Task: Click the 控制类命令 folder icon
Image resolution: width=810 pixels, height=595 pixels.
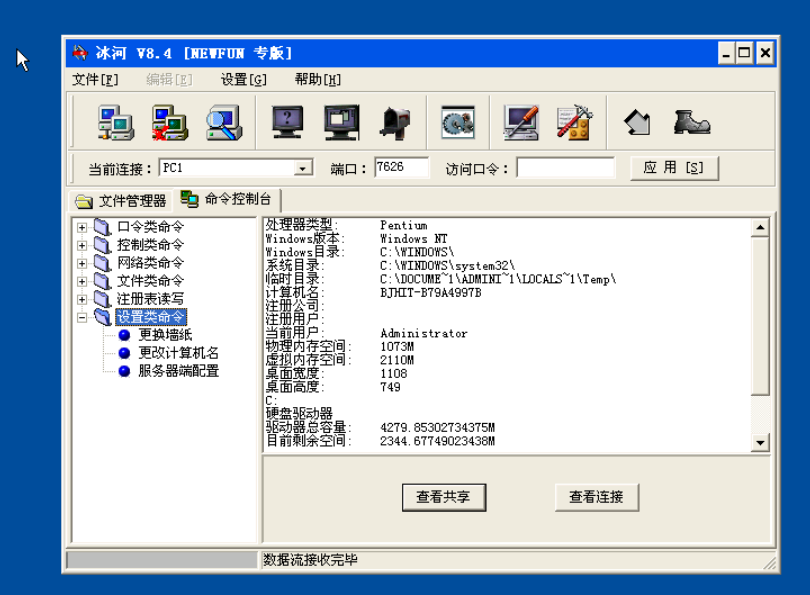Action: (102, 245)
